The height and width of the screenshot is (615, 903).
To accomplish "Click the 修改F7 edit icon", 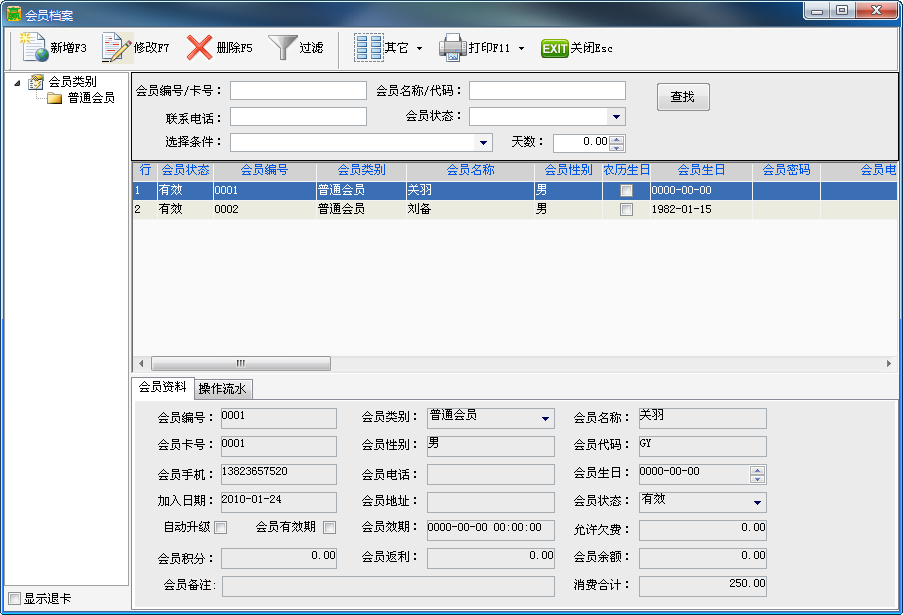I will pos(117,47).
